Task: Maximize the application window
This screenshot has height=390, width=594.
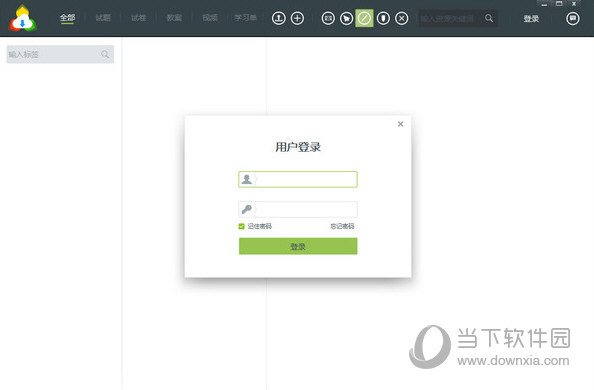Action: tap(559, 4)
